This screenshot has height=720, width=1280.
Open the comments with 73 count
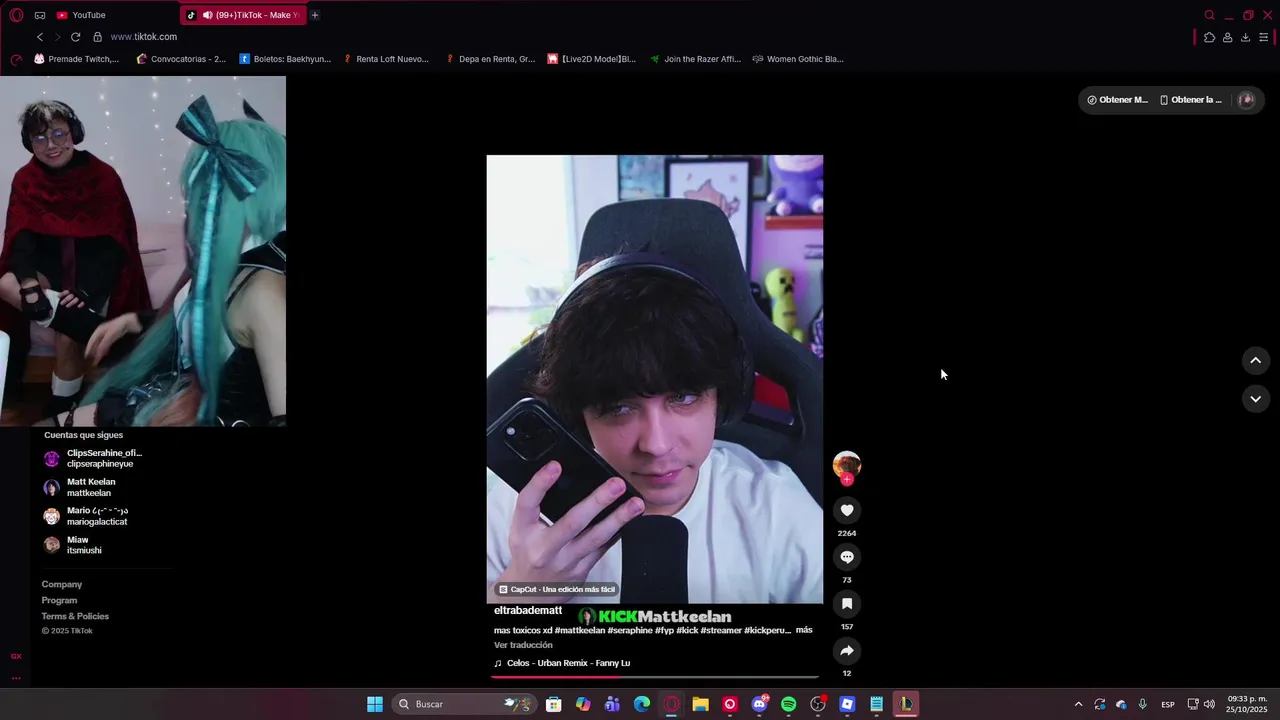point(847,557)
